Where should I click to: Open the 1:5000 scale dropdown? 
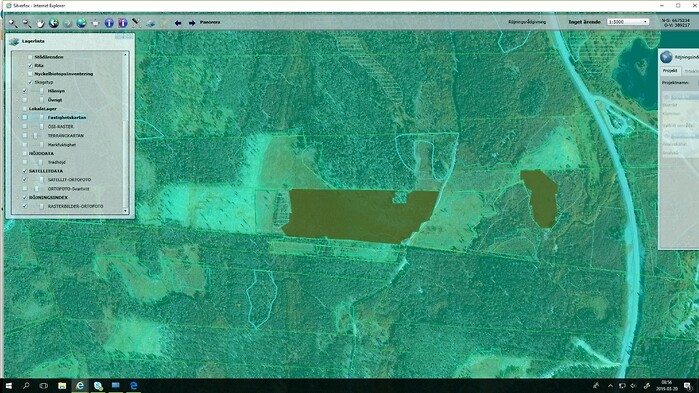coord(628,22)
